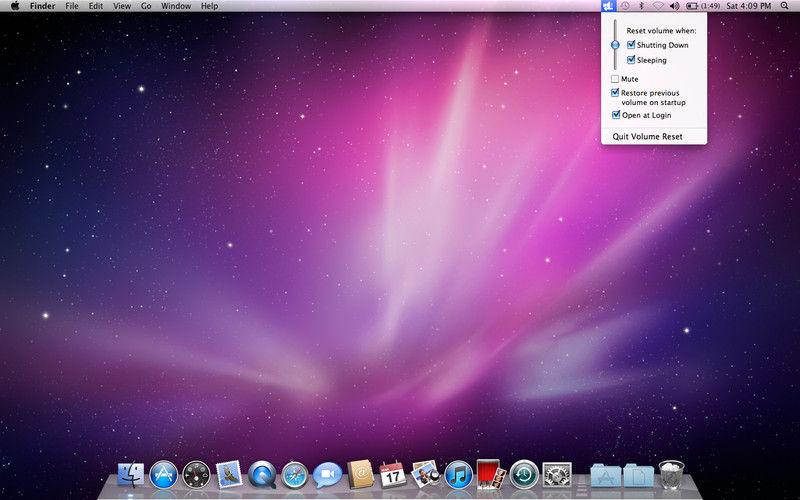Open the Help menu

pos(209,6)
